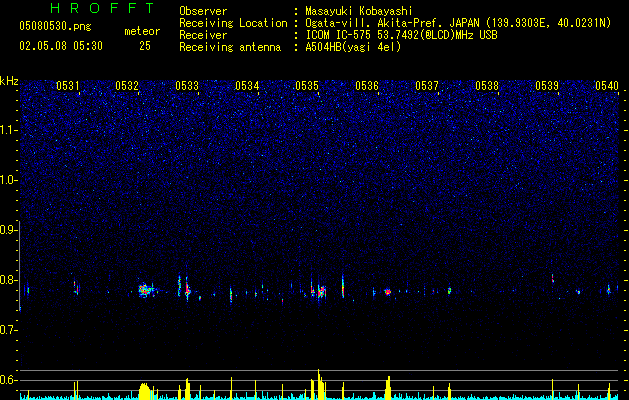Image resolution: width=629 pixels, height=400 pixels.
Task: Click the 0.6 kHz axis label
Action: point(8,380)
